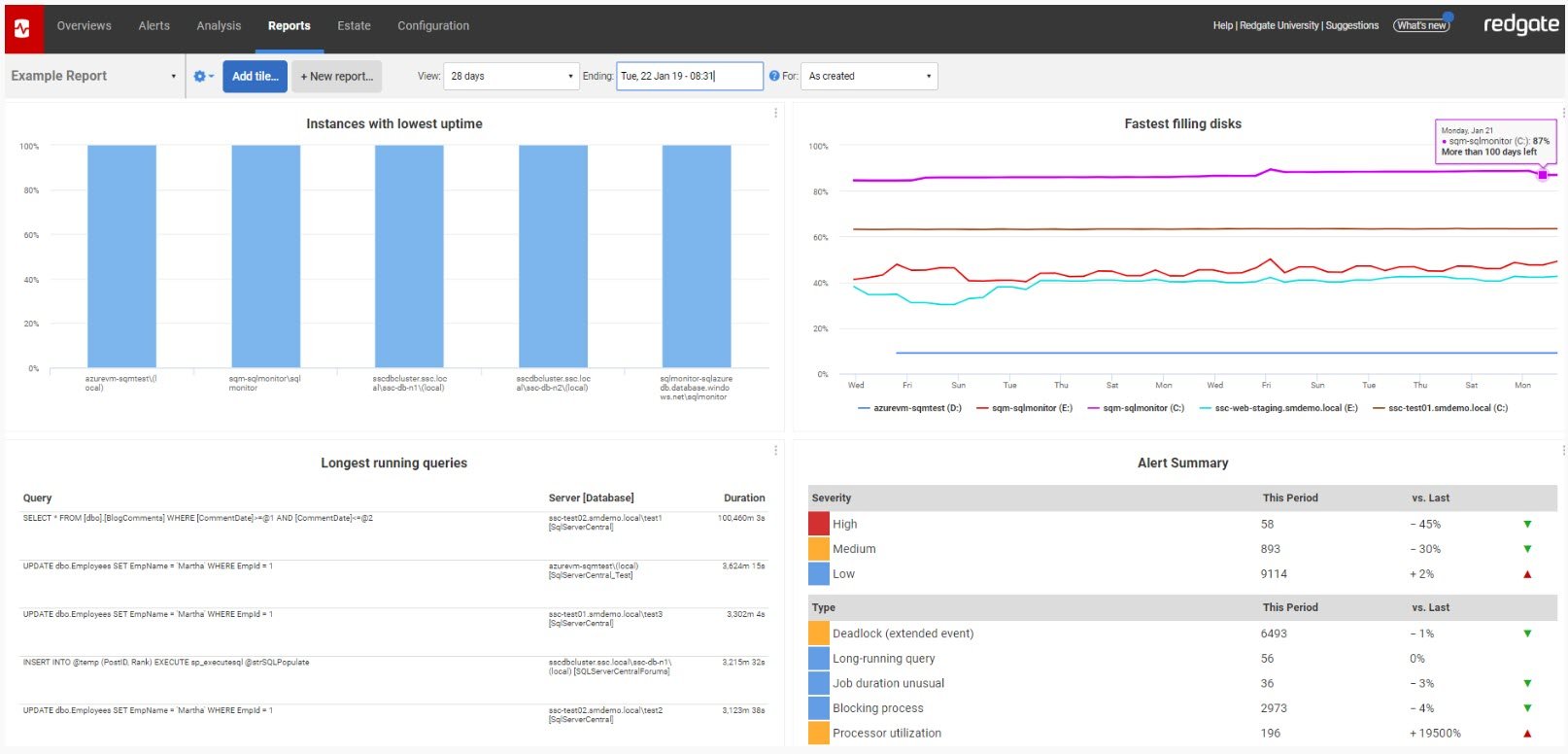This screenshot has width=1568, height=754.
Task: Toggle ssc-web-staging.smdemo.local (E:) legend series
Action: (x=1278, y=408)
